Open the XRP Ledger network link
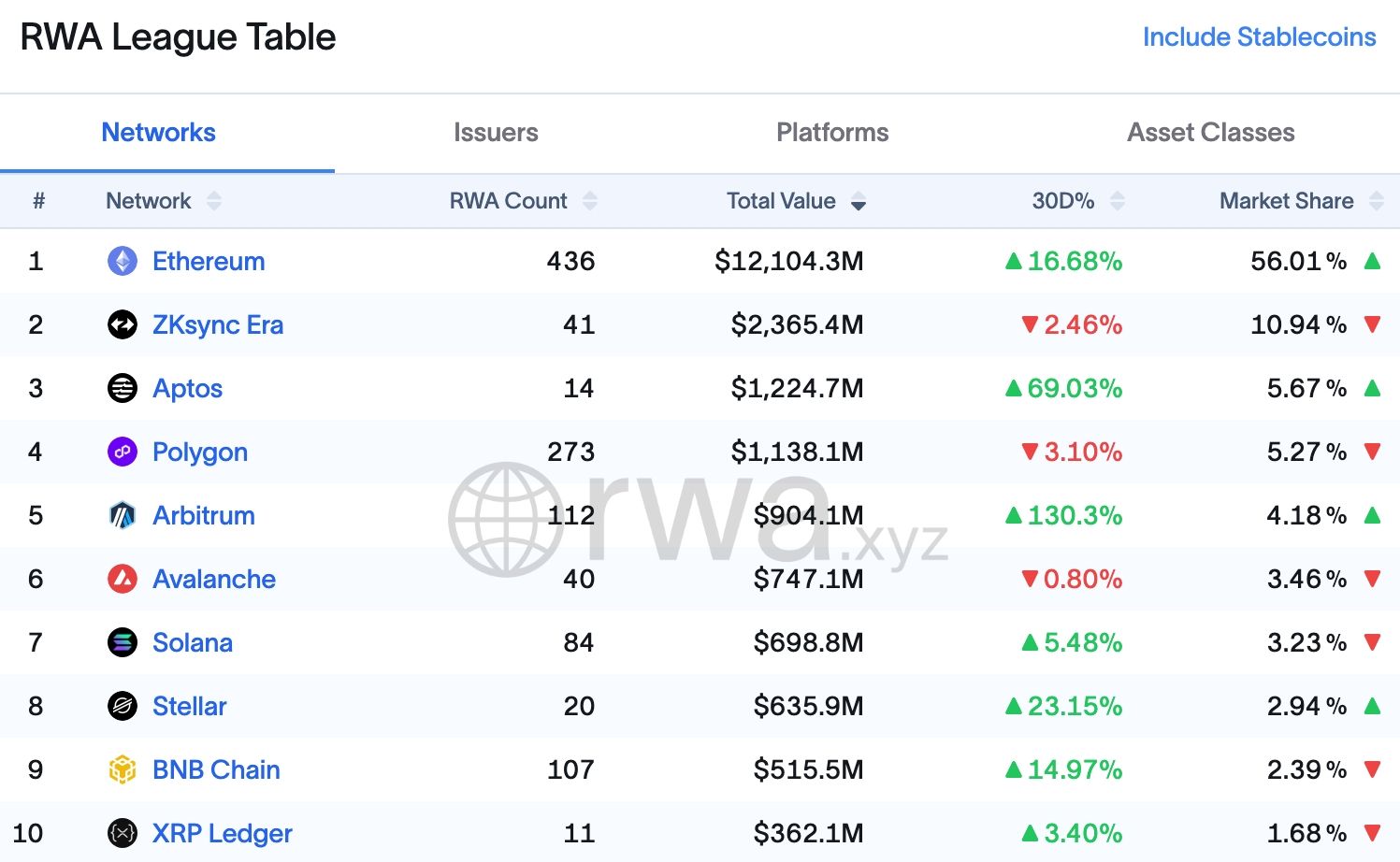The image size is (1400, 862). click(222, 833)
